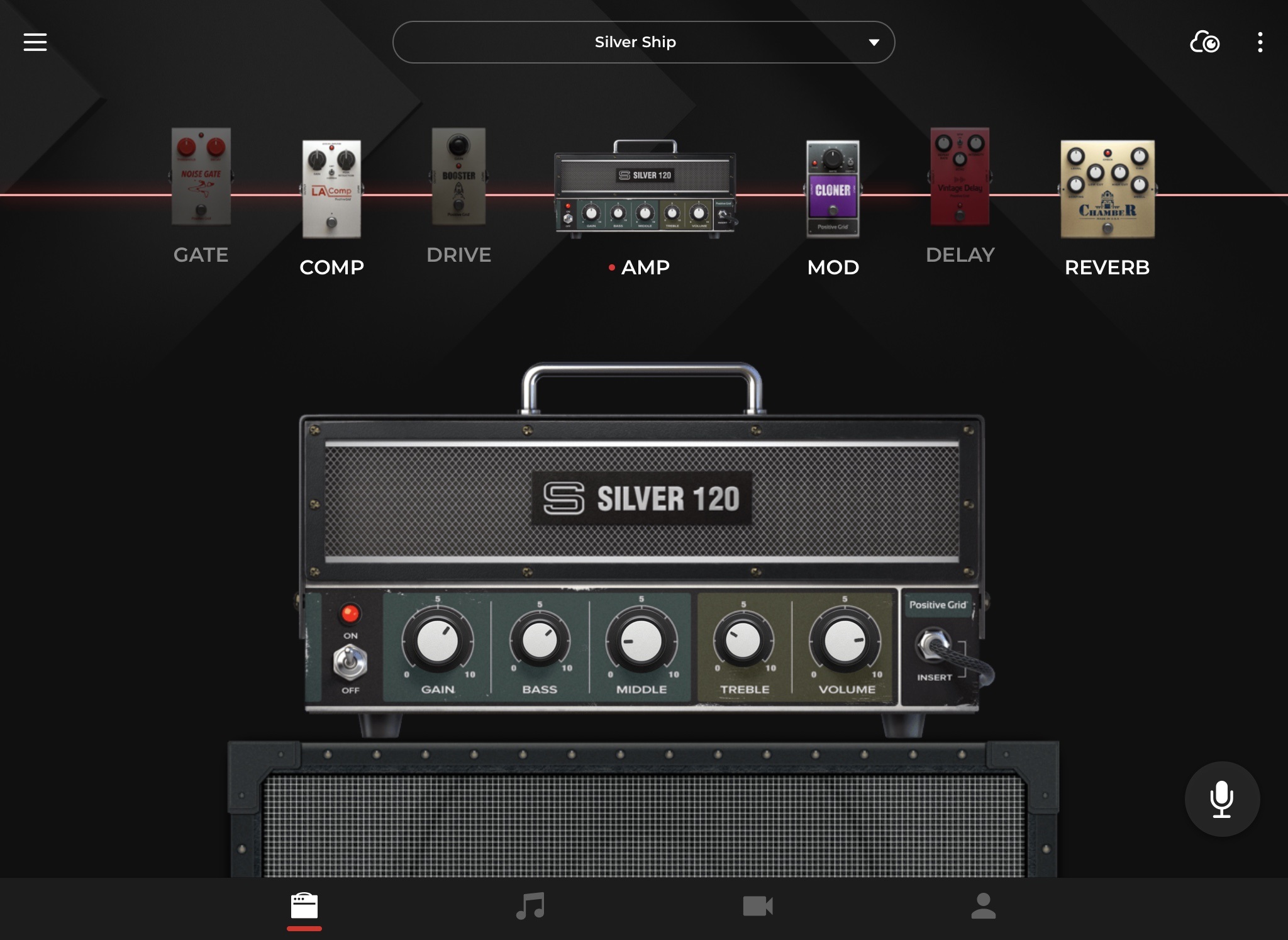Adjust the VOLUME knob

pyautogui.click(x=845, y=641)
